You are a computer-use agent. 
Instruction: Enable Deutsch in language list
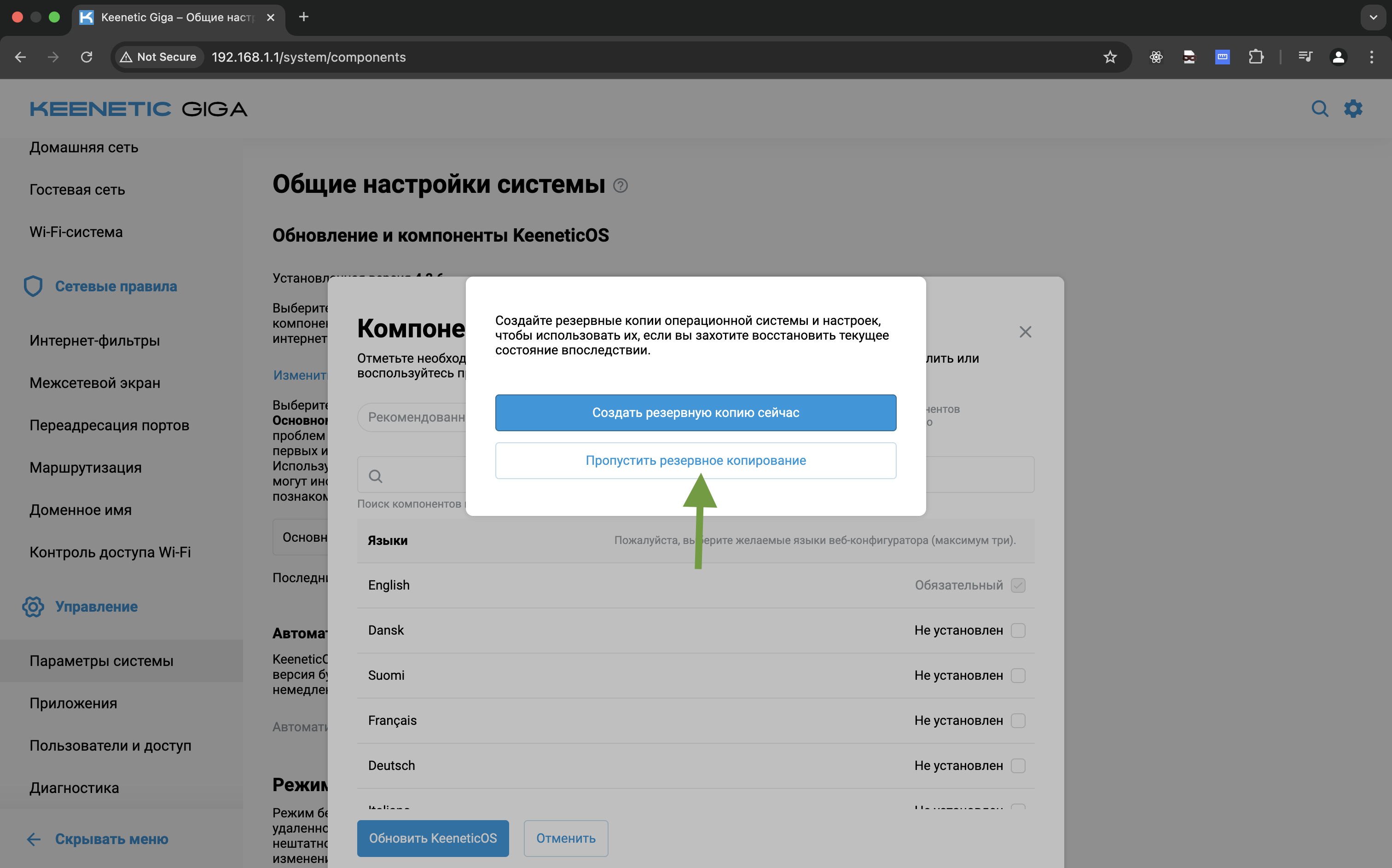[1018, 765]
